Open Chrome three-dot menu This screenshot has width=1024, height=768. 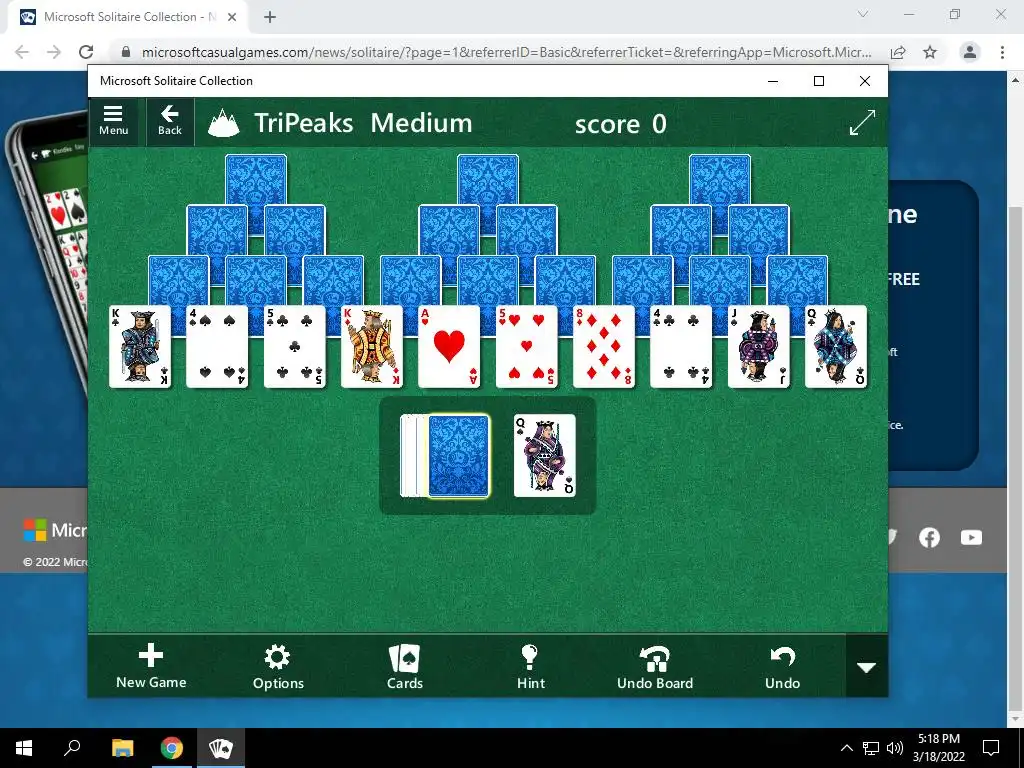coord(1002,52)
